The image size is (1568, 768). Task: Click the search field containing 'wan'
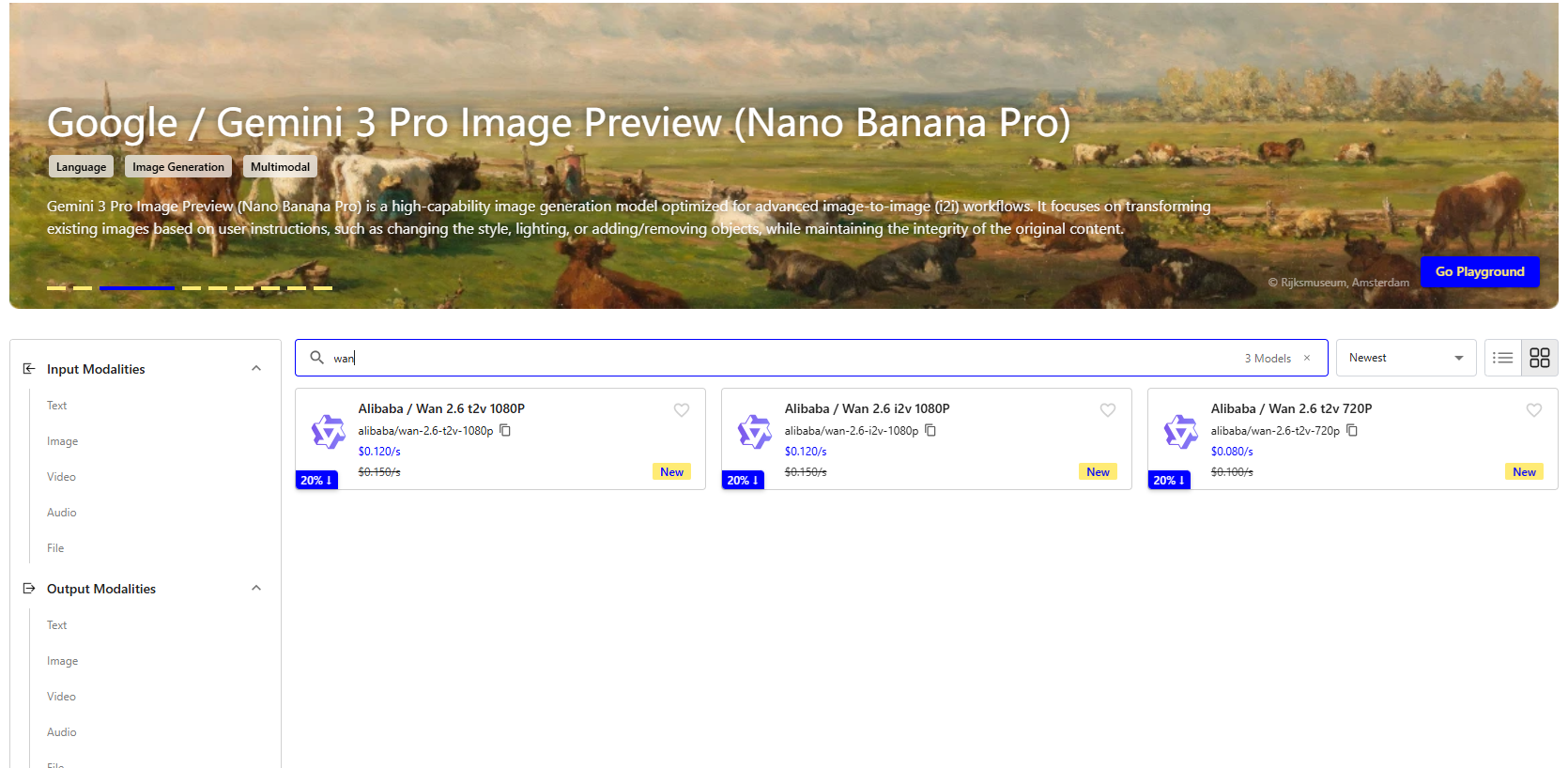tap(811, 358)
